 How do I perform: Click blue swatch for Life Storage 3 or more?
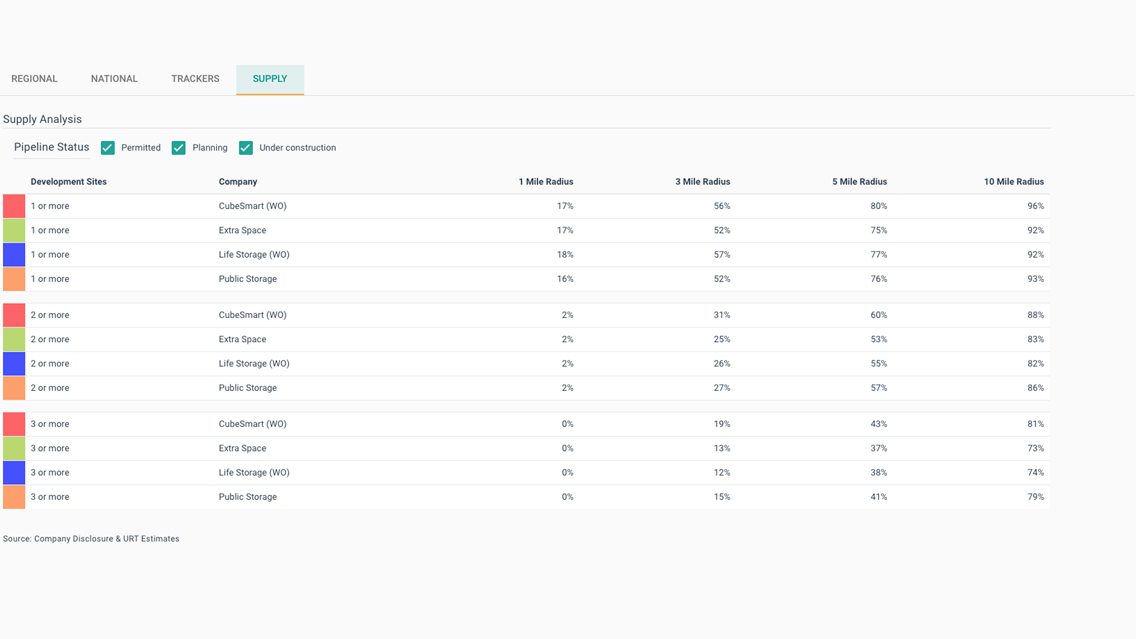coord(14,472)
